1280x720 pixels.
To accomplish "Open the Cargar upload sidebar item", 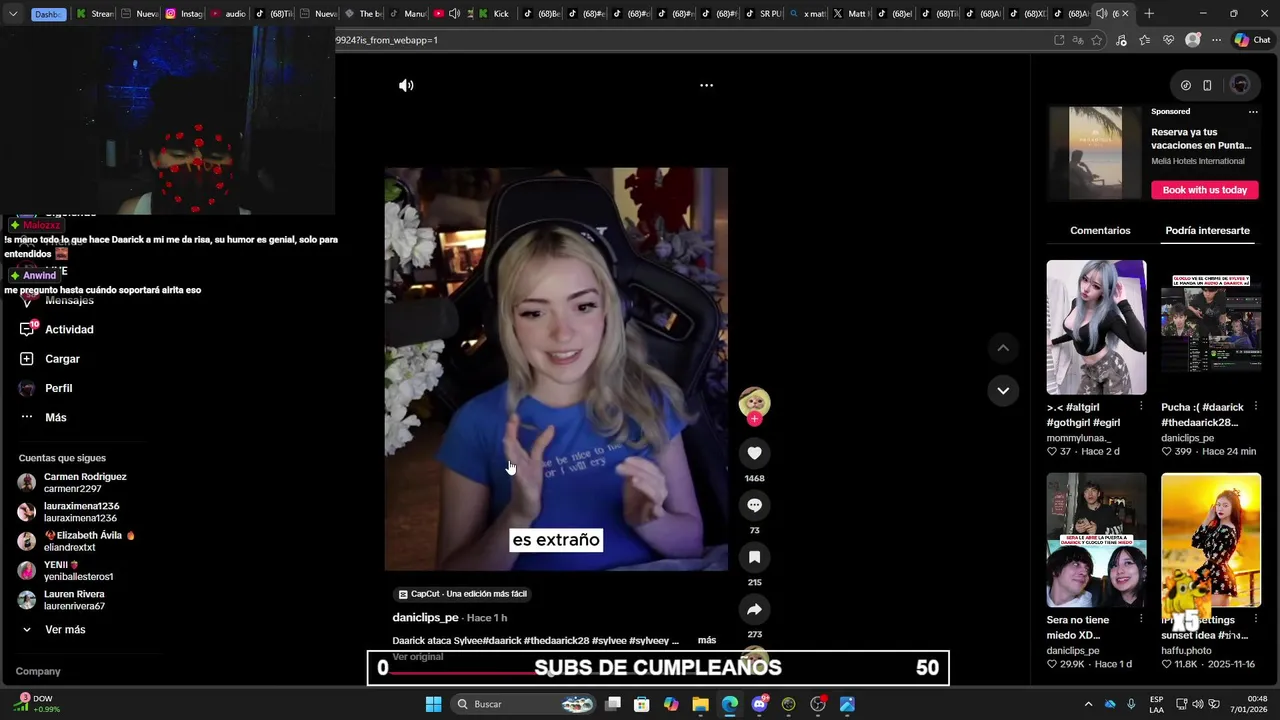I will [x=62, y=359].
